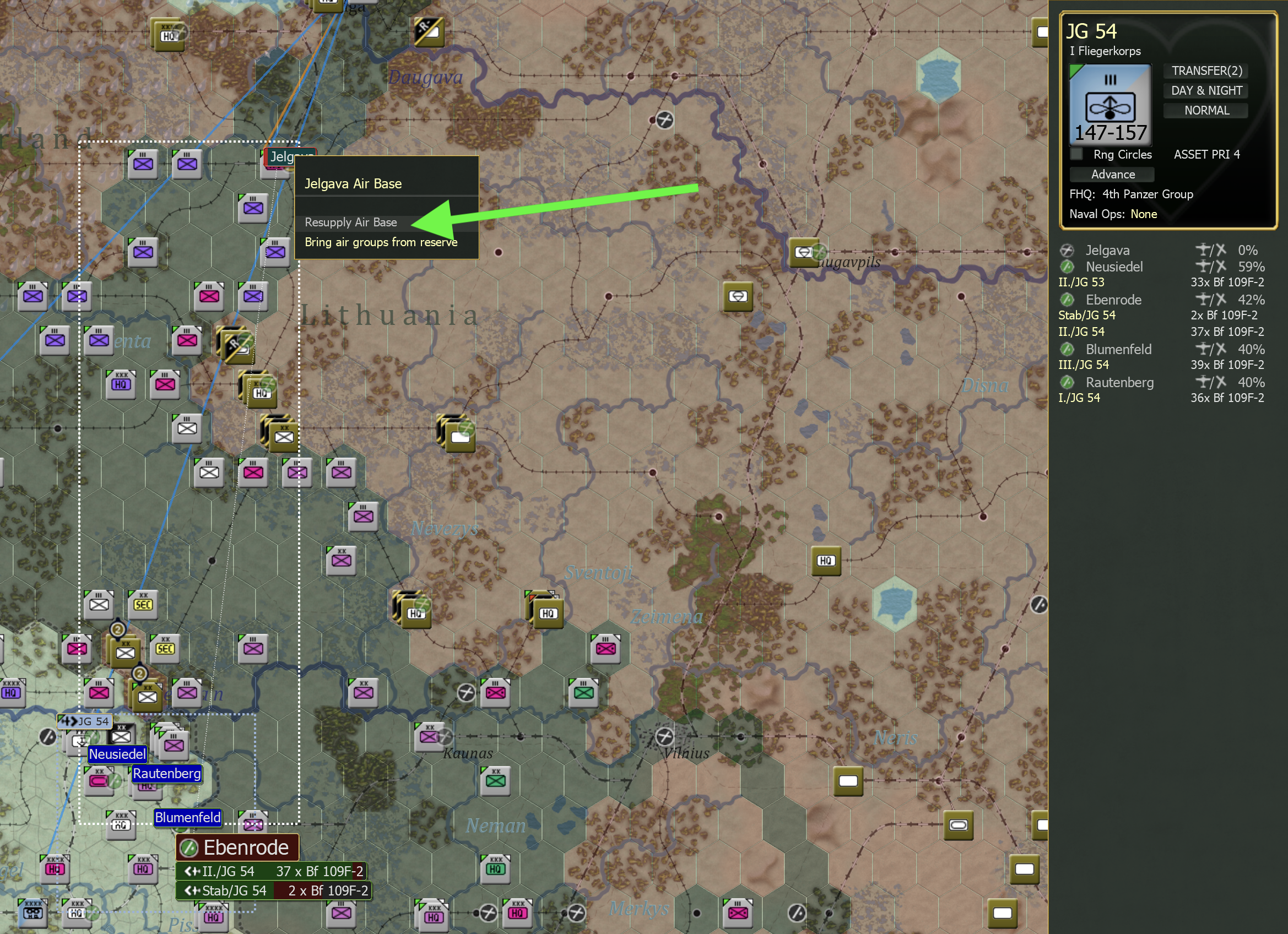This screenshot has width=1288, height=934.
Task: Click the ASSET PRI 4 setting
Action: click(1207, 154)
